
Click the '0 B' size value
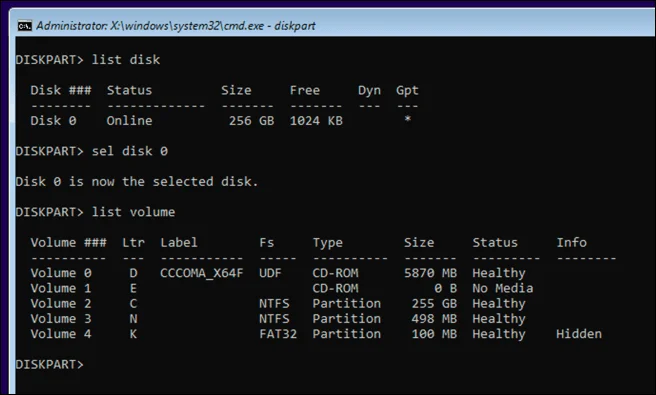pyautogui.click(x=446, y=288)
